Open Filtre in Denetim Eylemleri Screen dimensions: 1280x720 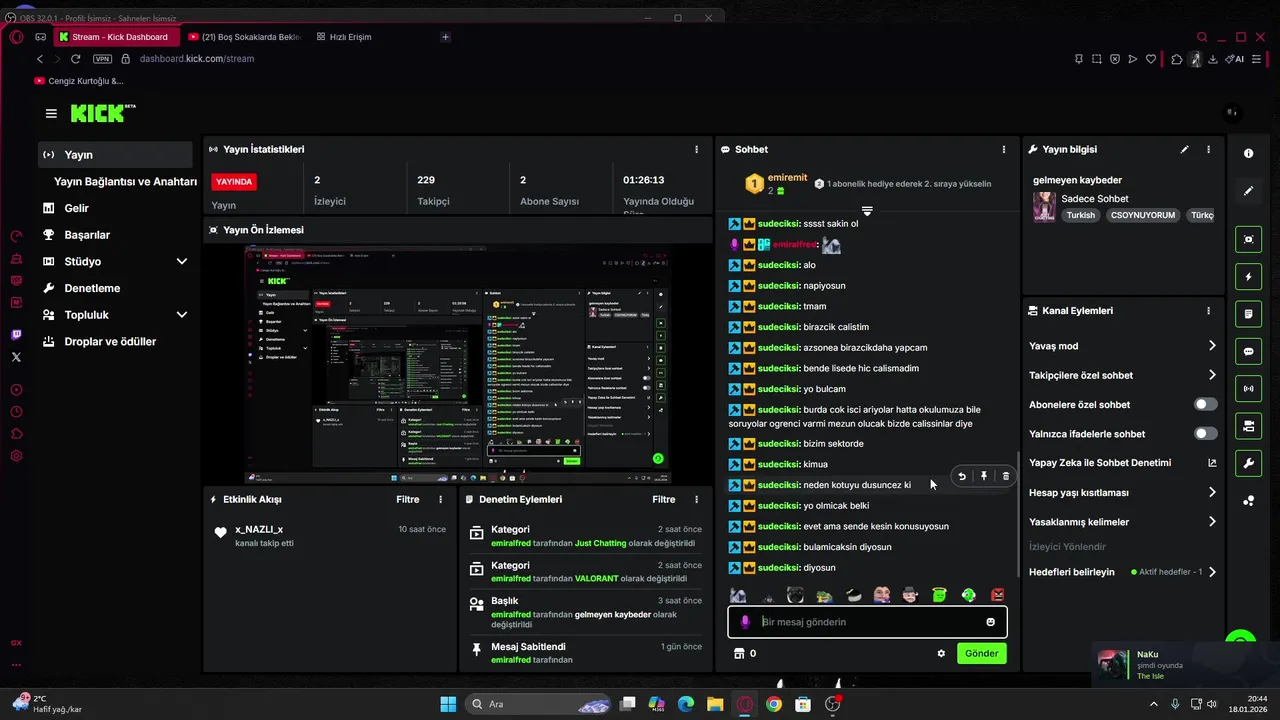[x=663, y=499]
